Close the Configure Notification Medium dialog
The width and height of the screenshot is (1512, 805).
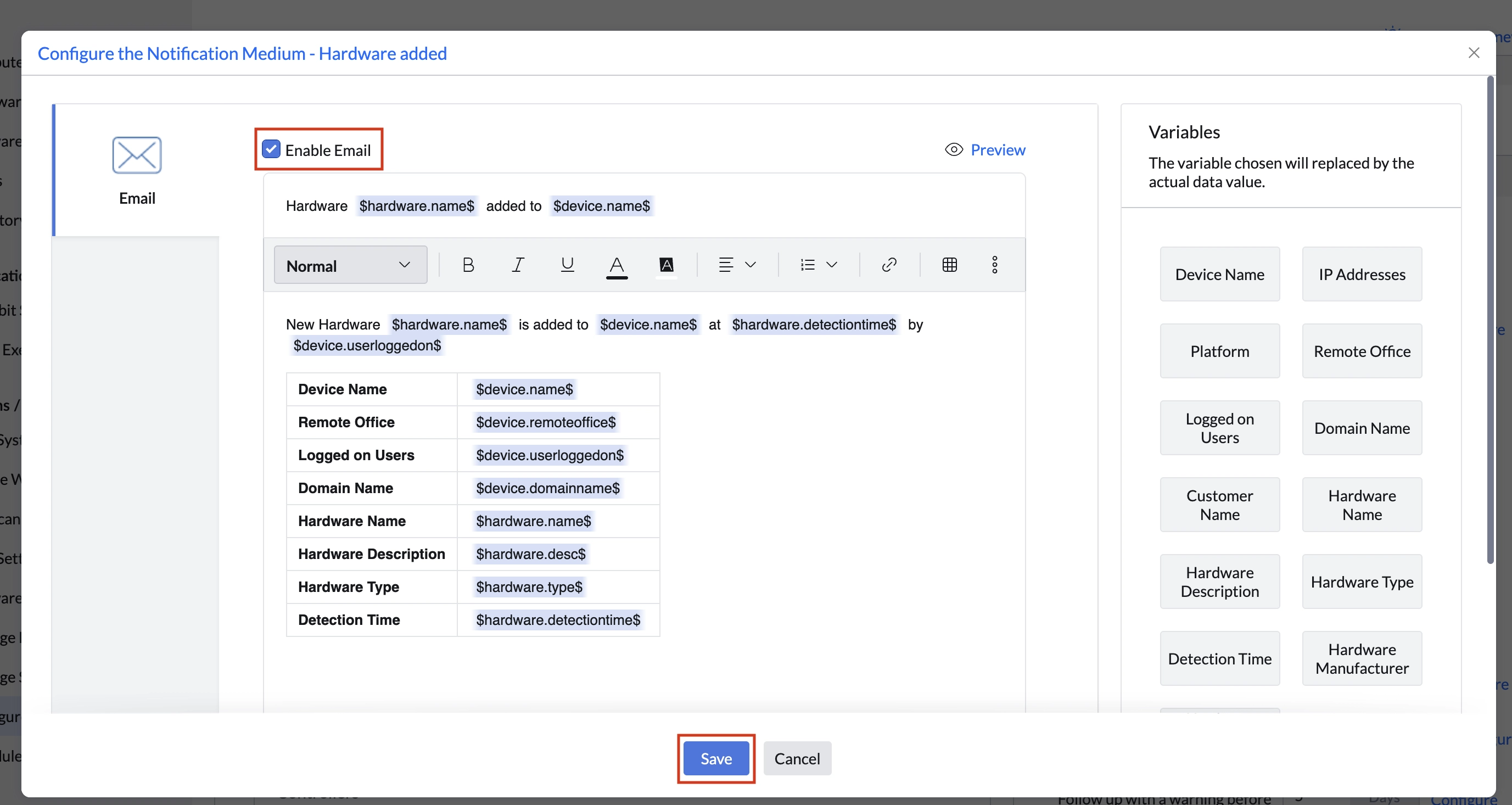pos(1473,53)
